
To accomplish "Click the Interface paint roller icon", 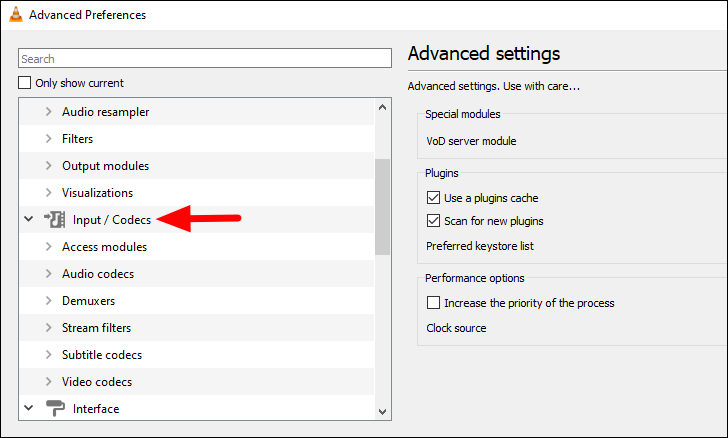I will click(x=55, y=408).
